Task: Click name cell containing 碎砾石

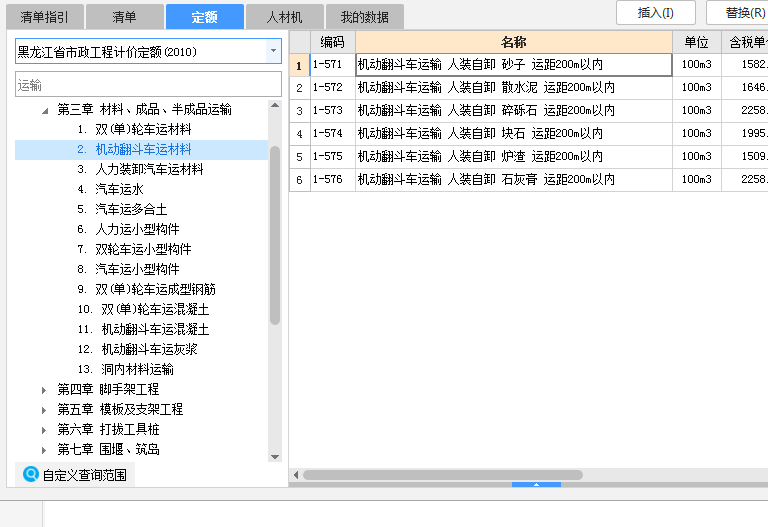Action: point(514,111)
